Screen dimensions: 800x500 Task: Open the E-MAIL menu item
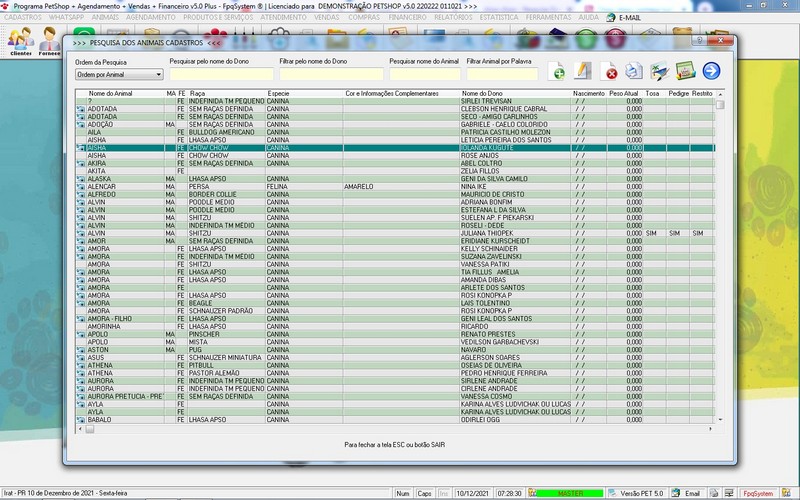click(630, 17)
